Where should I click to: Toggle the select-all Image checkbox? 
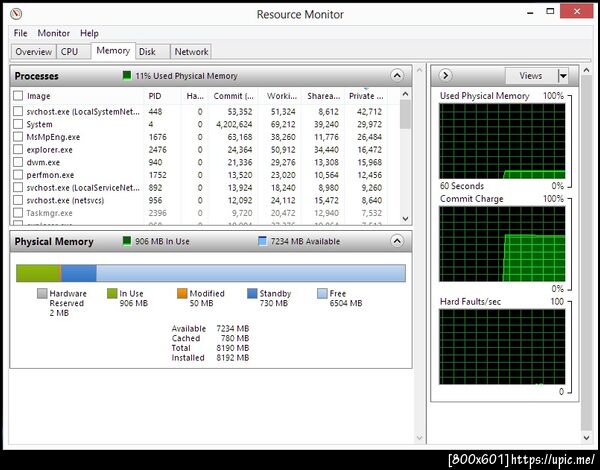18,96
